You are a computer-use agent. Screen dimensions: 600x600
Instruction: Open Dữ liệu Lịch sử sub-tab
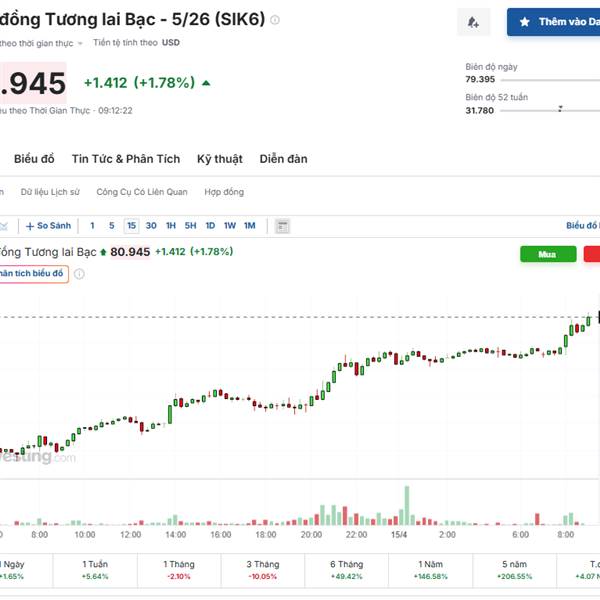click(50, 192)
